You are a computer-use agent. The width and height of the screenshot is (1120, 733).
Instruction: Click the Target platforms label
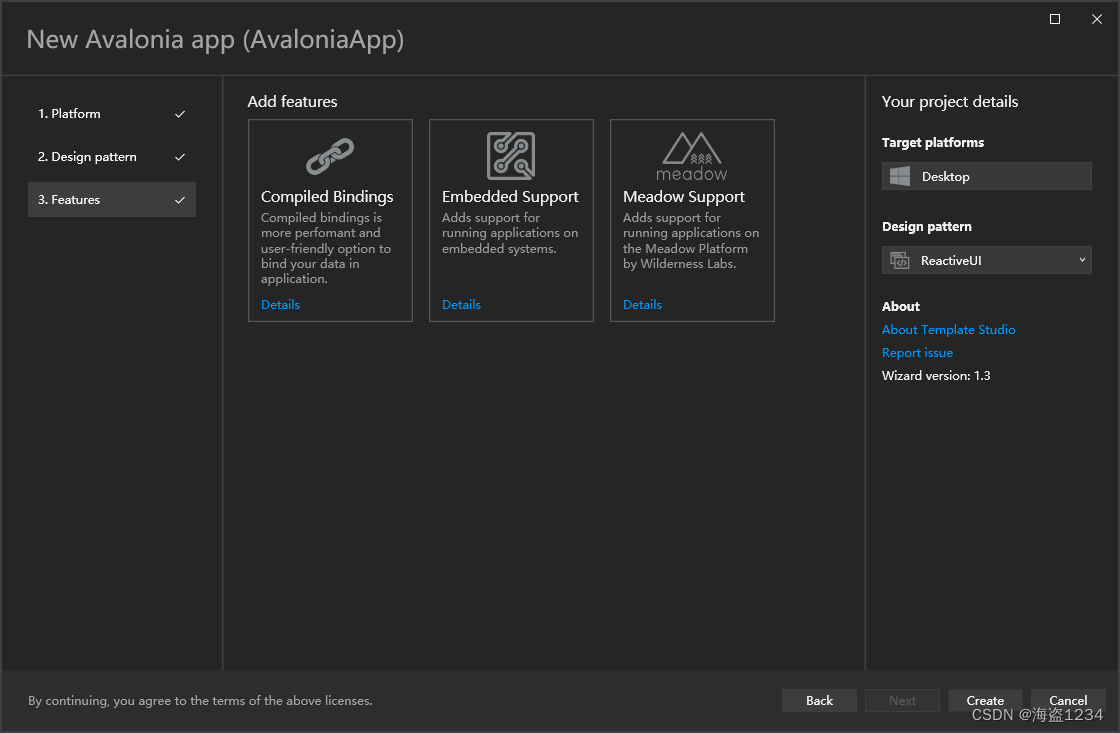(x=933, y=142)
